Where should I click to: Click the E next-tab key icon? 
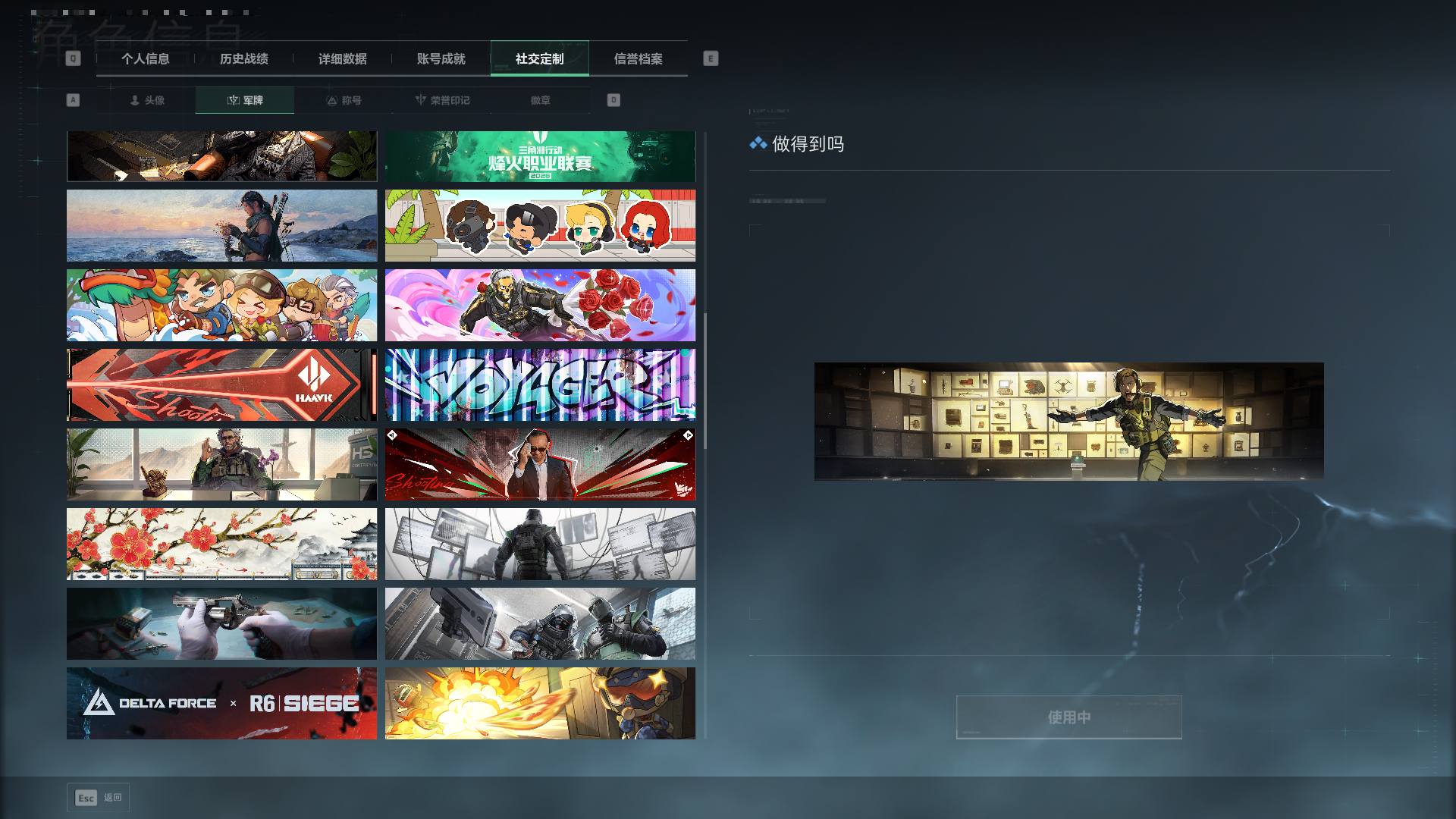pos(711,58)
